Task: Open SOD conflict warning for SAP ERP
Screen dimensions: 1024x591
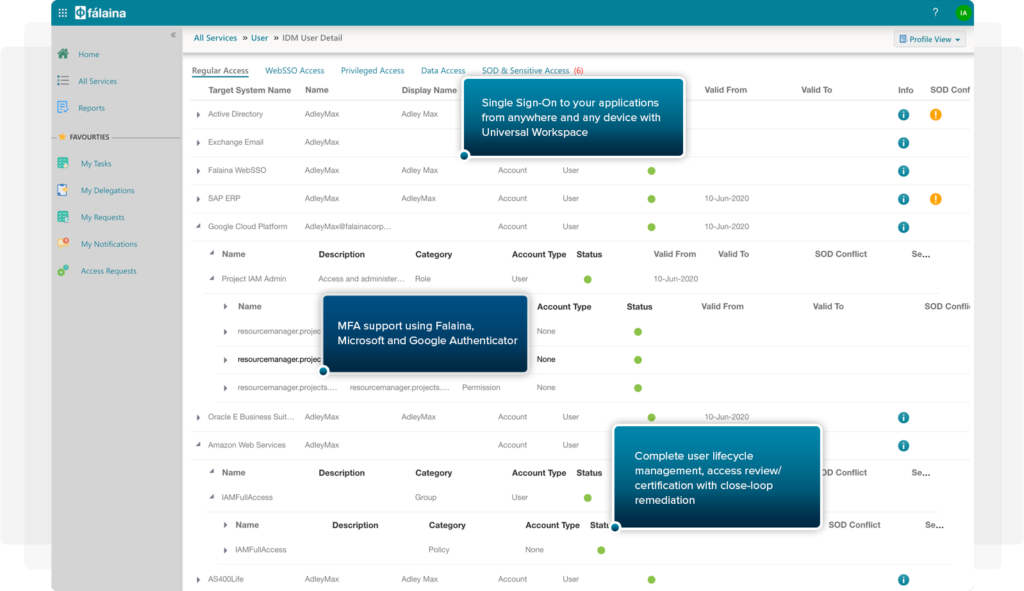Action: [935, 199]
